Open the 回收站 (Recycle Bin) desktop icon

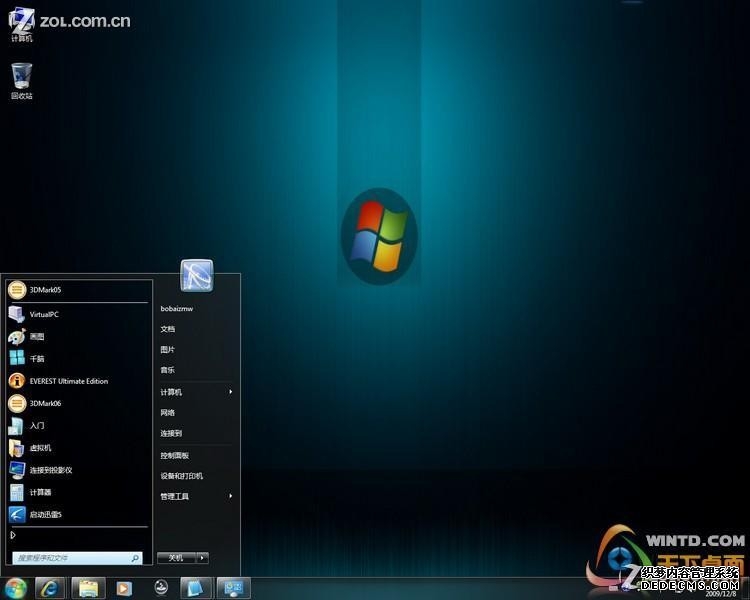pyautogui.click(x=22, y=79)
